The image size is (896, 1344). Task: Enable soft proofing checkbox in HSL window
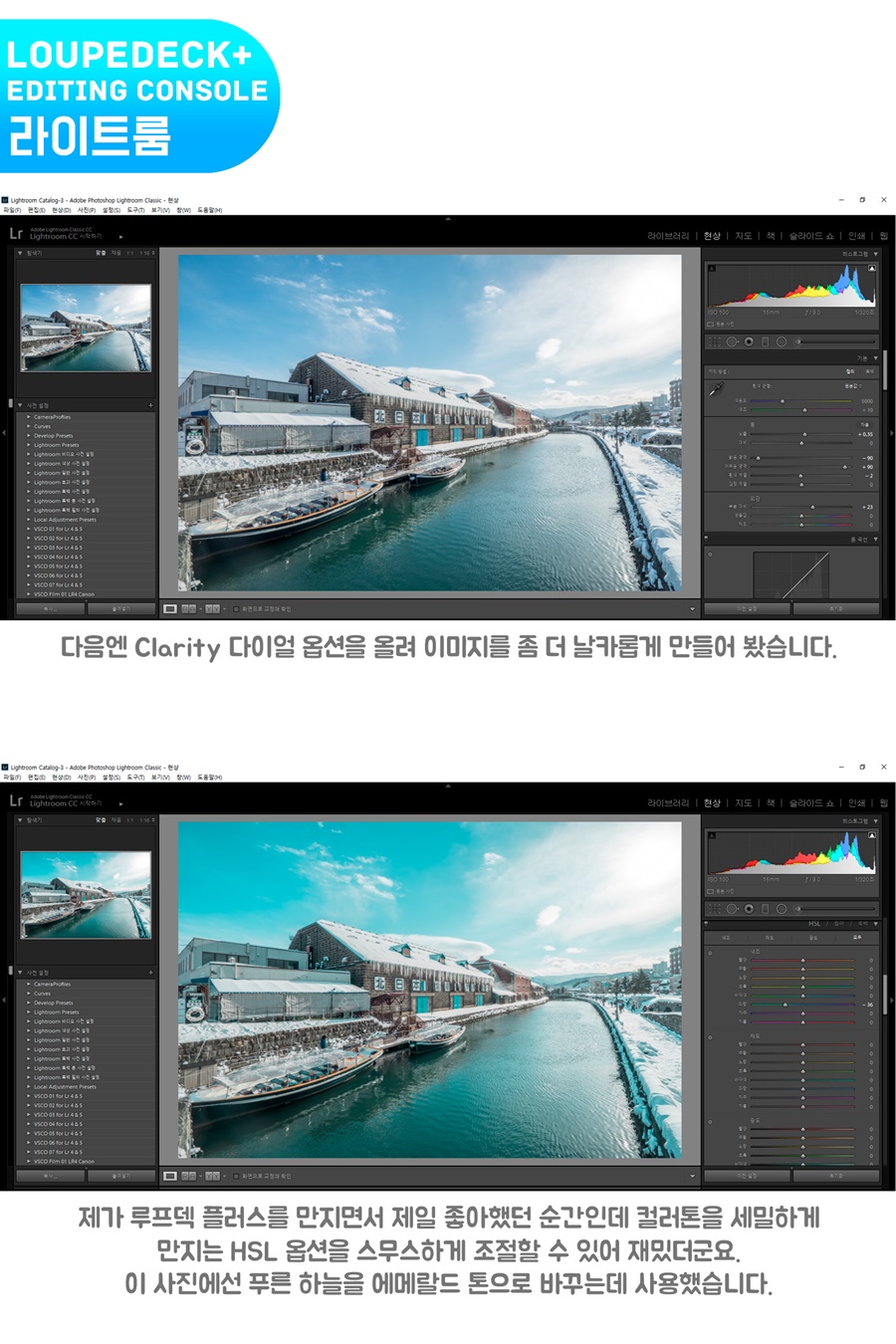(x=236, y=1176)
